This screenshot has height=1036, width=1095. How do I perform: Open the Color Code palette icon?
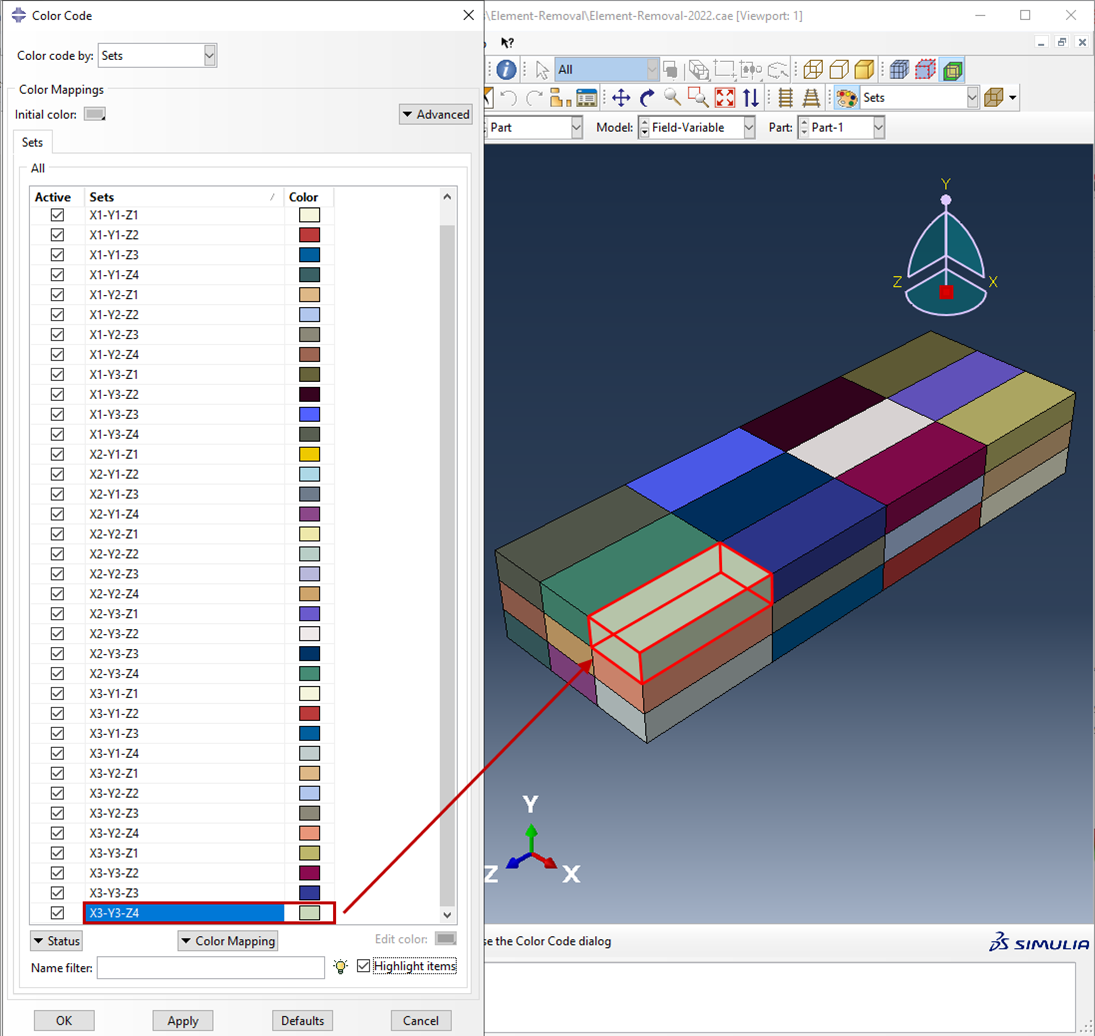pos(846,98)
